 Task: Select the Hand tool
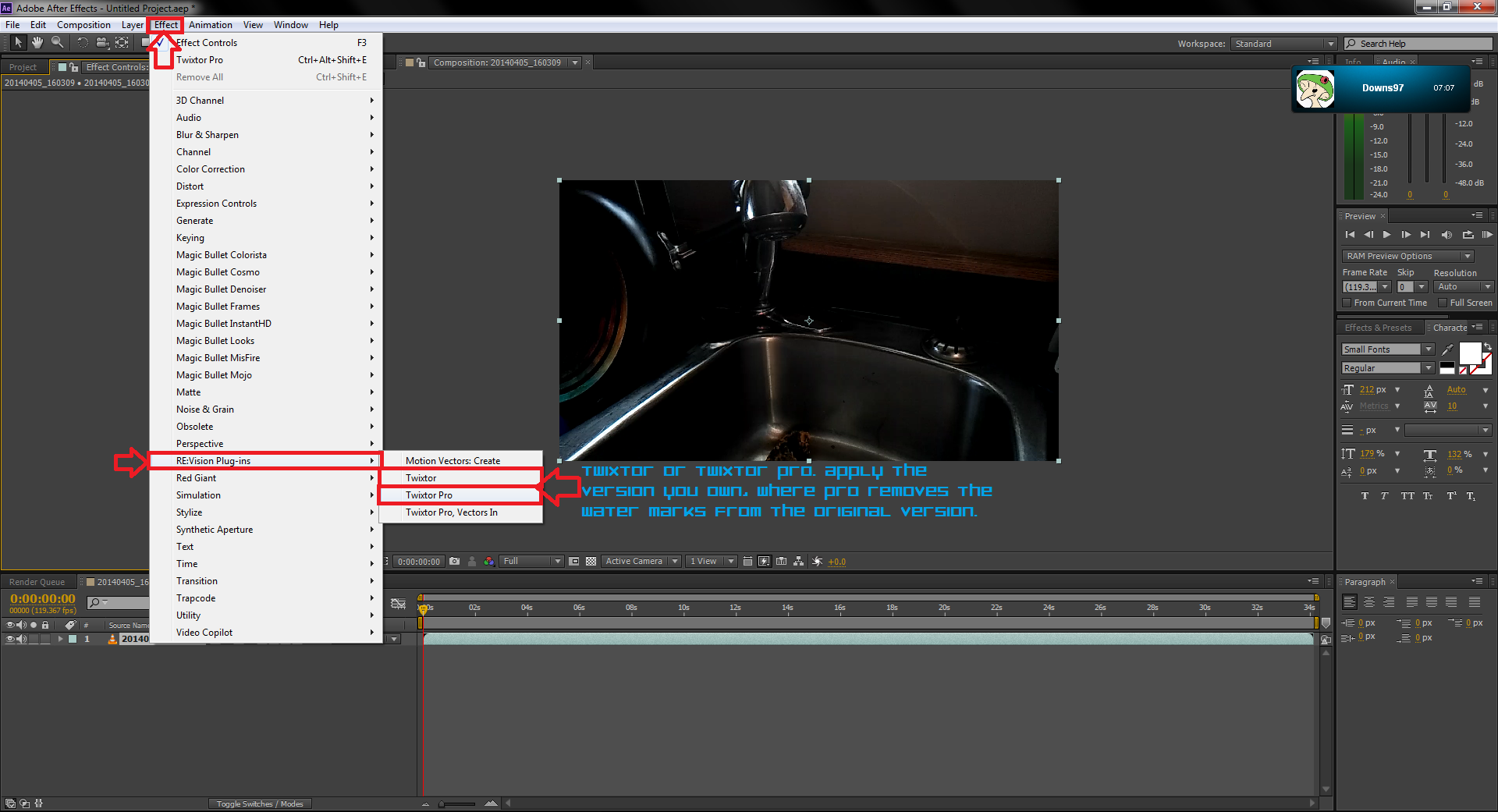click(37, 42)
